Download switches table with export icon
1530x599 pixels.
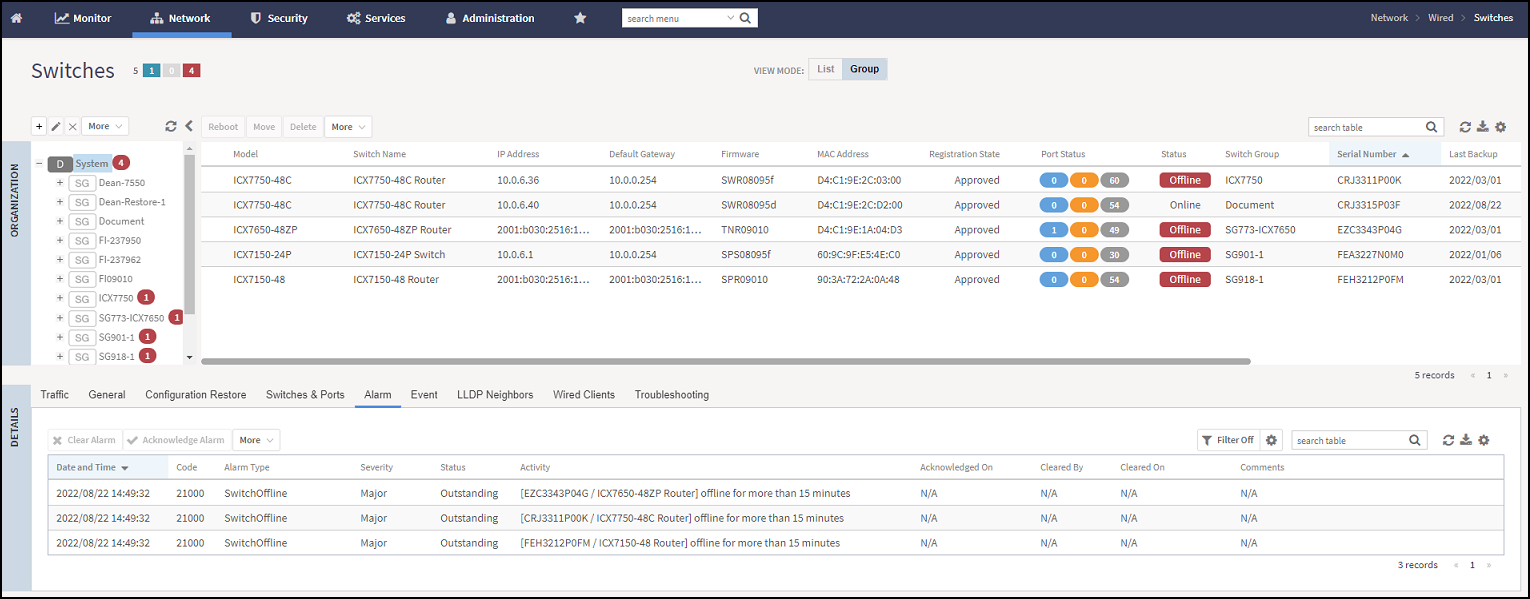pos(1483,127)
